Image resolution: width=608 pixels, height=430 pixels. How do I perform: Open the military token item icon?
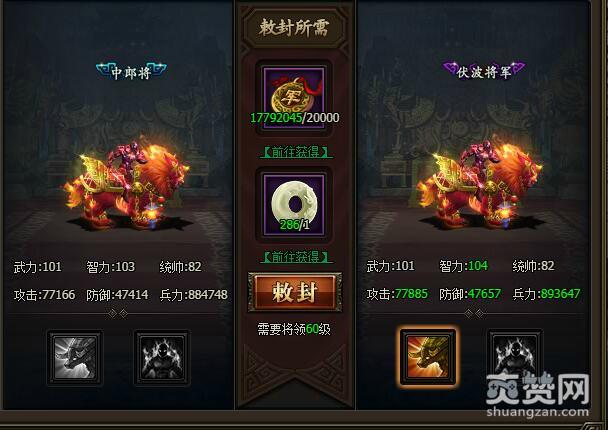pyautogui.click(x=294, y=97)
